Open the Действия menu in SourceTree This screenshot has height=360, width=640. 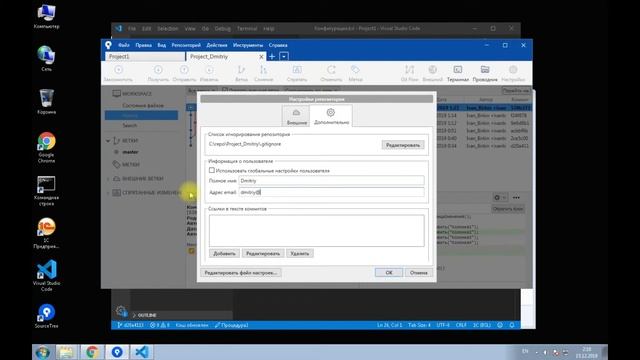(x=217, y=45)
